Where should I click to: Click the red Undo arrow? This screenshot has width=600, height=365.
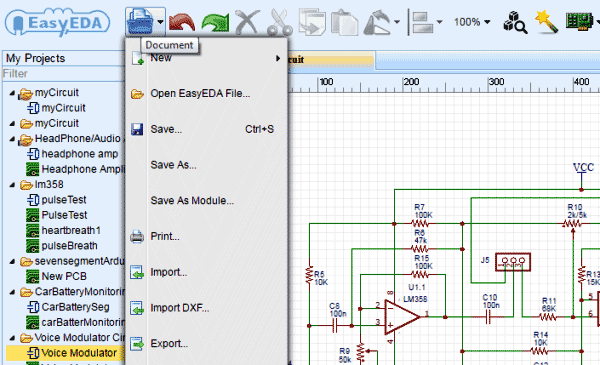point(182,22)
